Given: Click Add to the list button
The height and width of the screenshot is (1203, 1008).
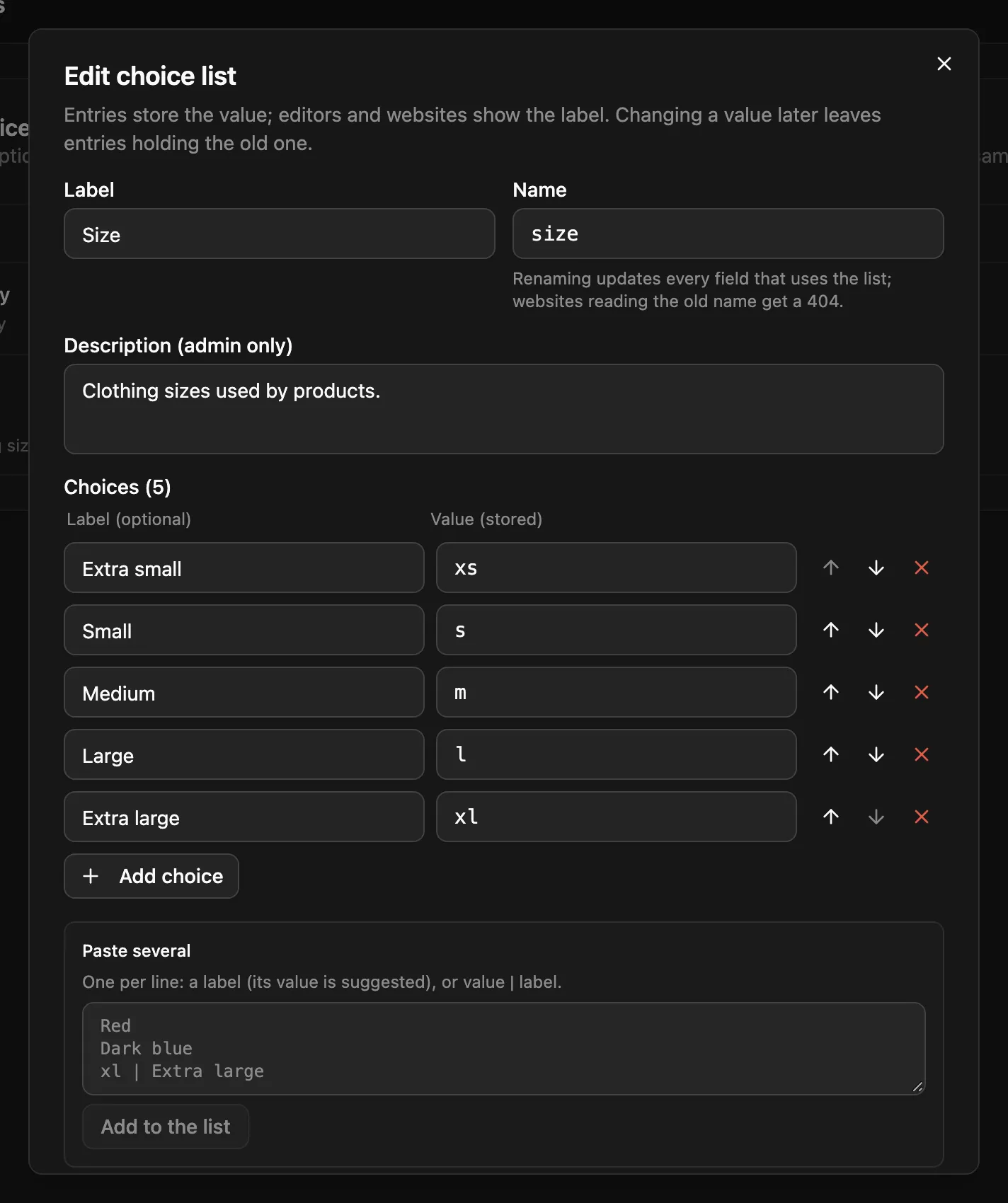Looking at the screenshot, I should click(166, 1127).
